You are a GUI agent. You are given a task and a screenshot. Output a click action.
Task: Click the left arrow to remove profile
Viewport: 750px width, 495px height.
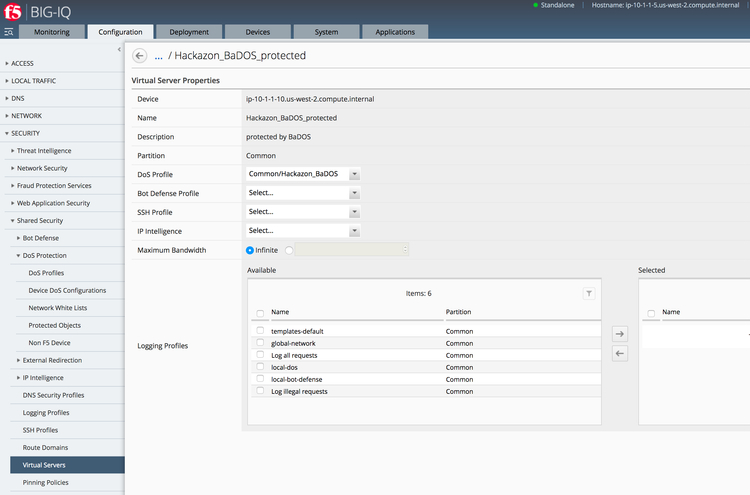[620, 353]
